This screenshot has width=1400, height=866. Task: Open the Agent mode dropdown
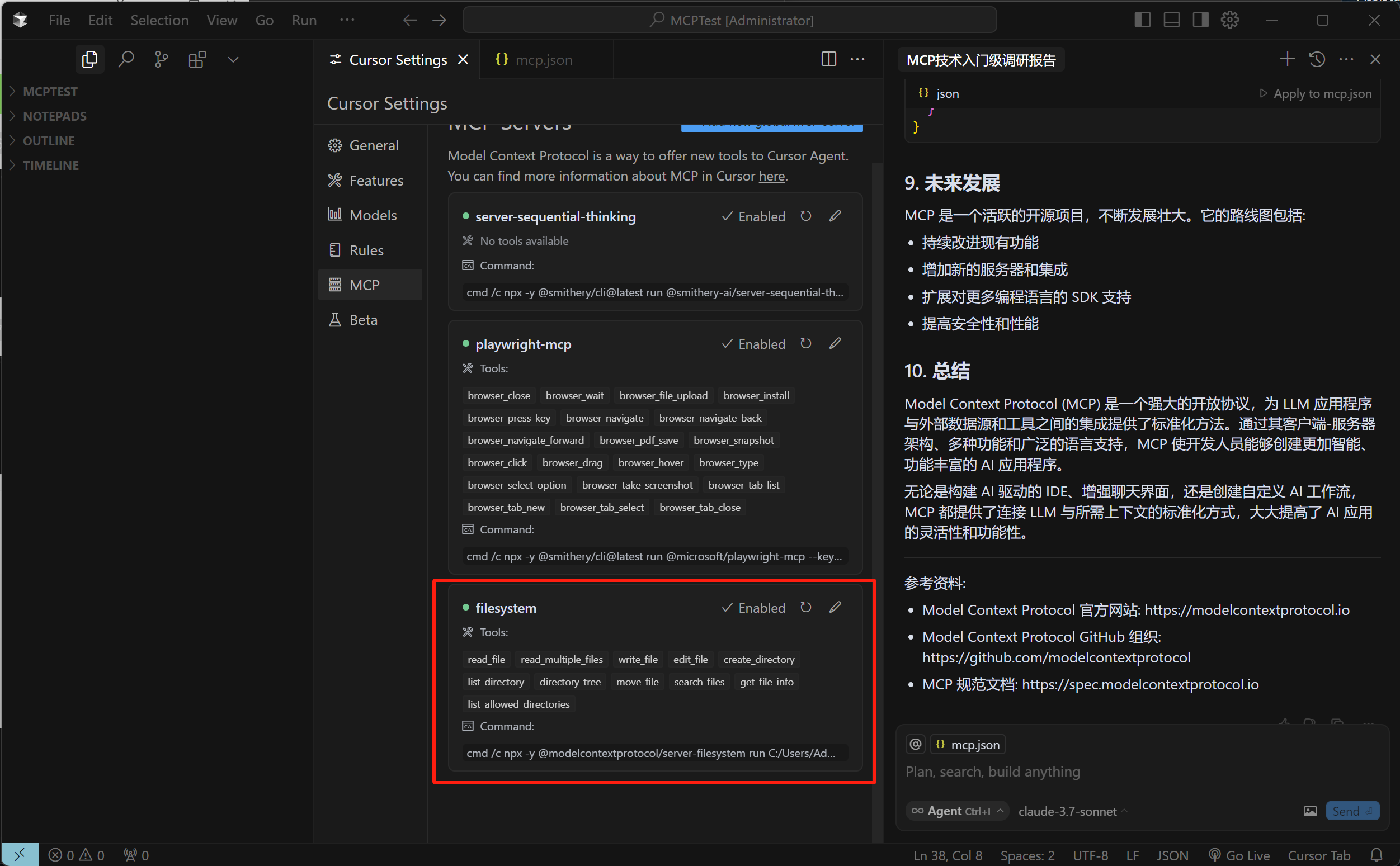957,811
